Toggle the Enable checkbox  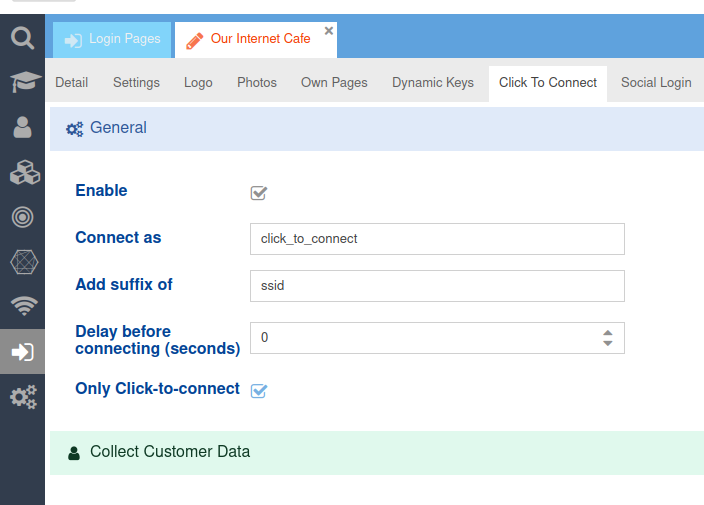(x=259, y=193)
